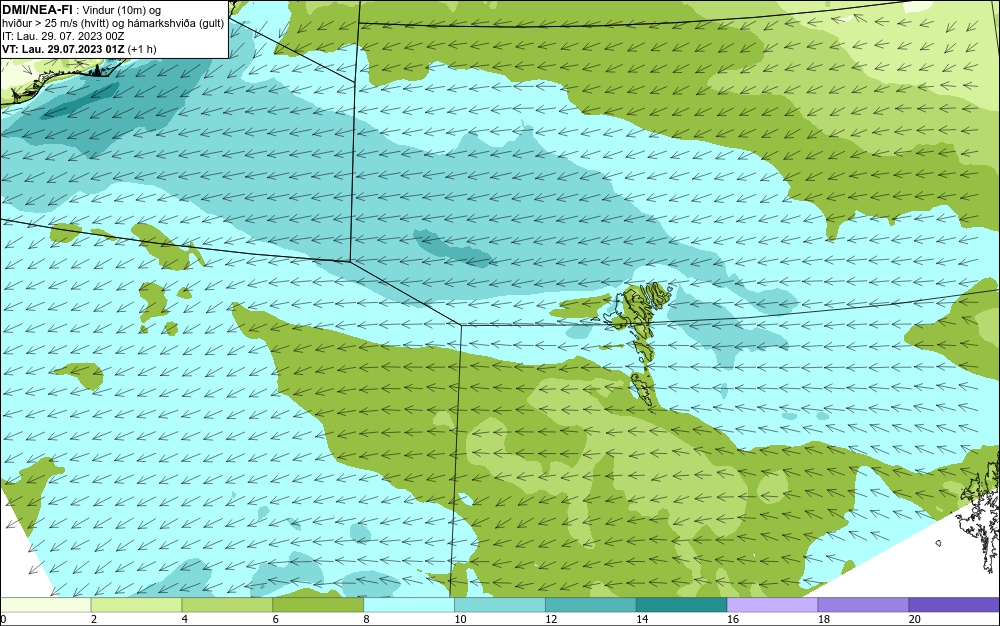Click the legend scale label '8'
The height and width of the screenshot is (626, 1000).
click(366, 619)
